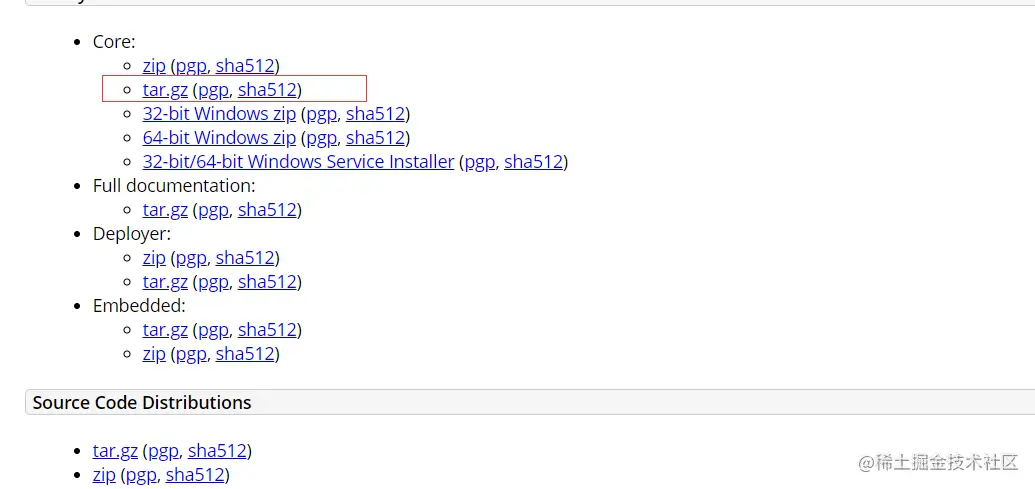Viewport: 1035px width, 489px height.
Task: Open the 64-bit Windows zip link
Action: pyautogui.click(x=219, y=138)
